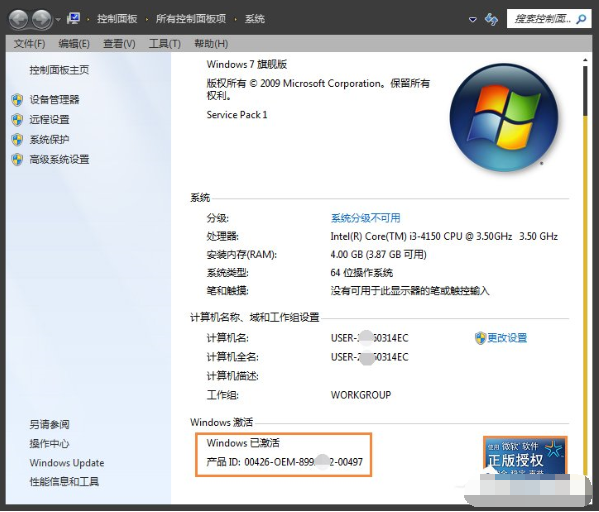This screenshot has height=512, width=599.
Task: Click shield icon beside 设备管理器
Action: click(x=17, y=100)
